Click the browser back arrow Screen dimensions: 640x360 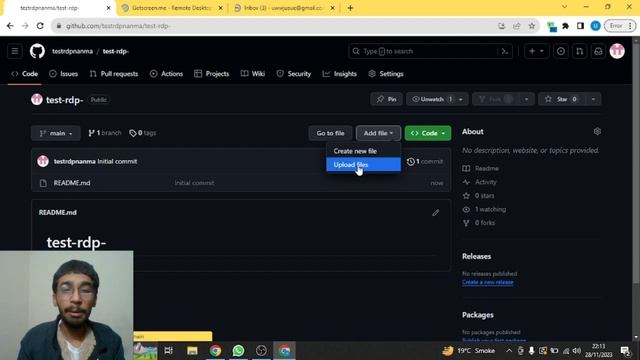coord(10,26)
